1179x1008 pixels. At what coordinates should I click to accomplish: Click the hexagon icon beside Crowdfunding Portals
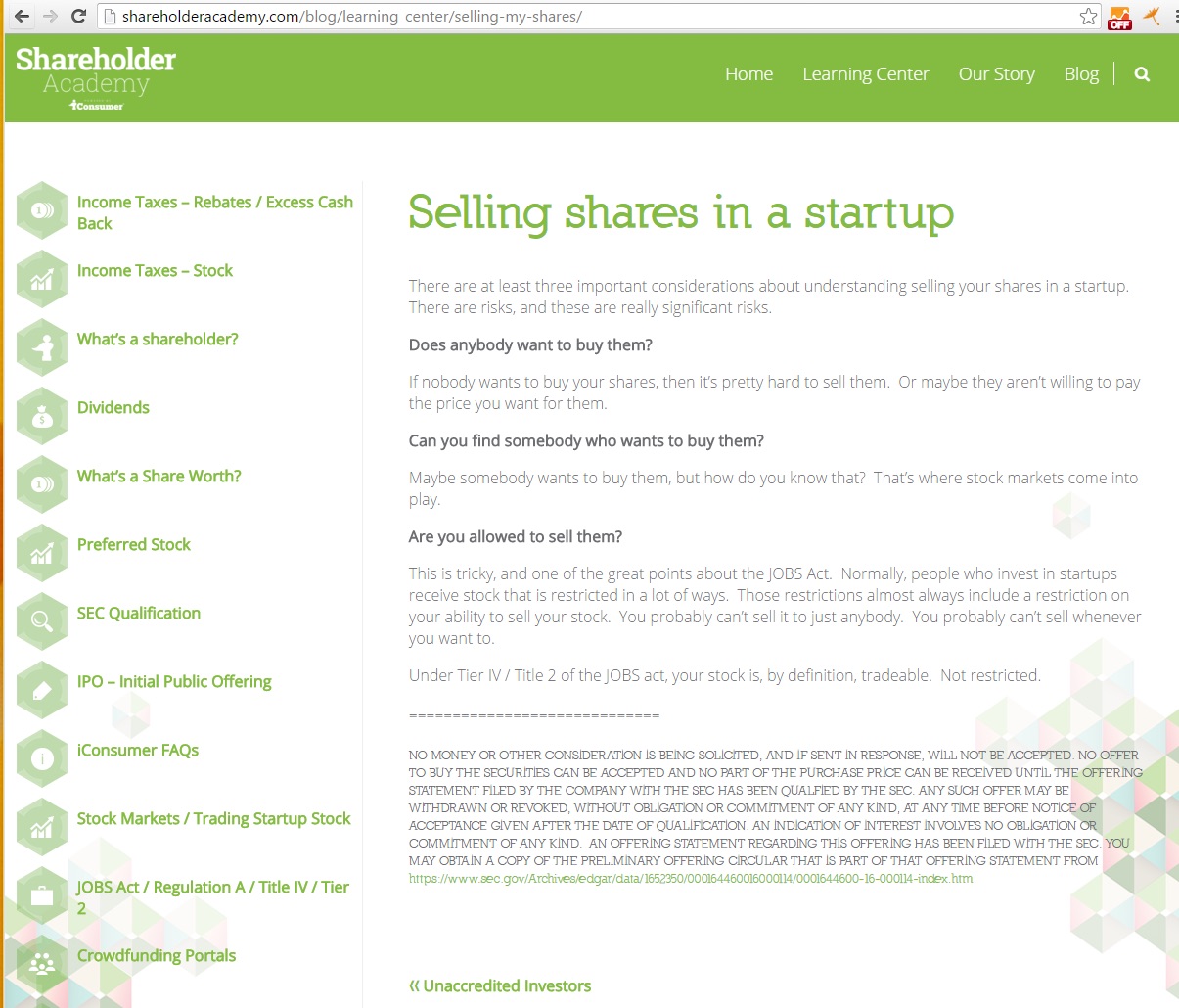pyautogui.click(x=42, y=964)
